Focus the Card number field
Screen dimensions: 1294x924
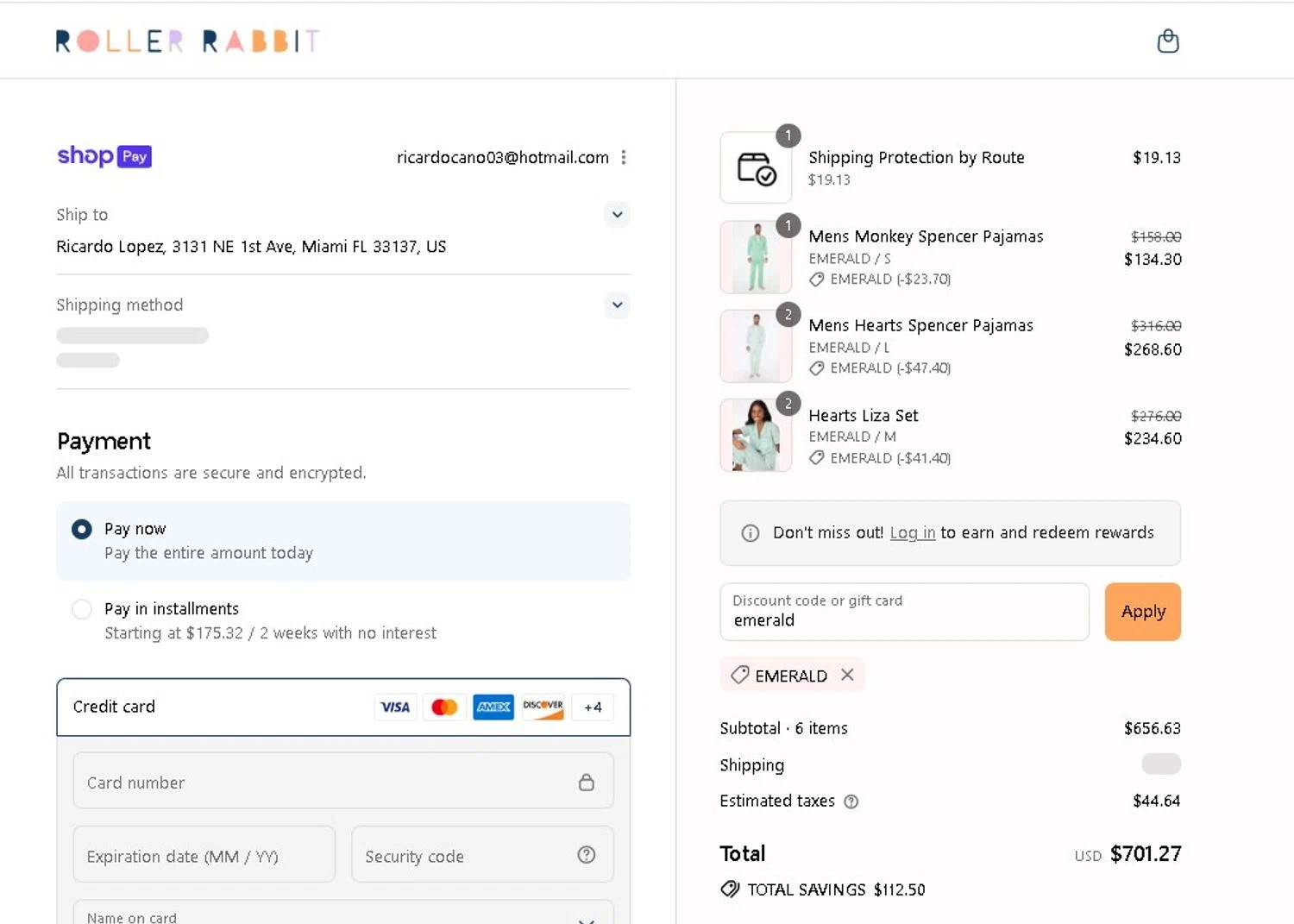tap(343, 781)
